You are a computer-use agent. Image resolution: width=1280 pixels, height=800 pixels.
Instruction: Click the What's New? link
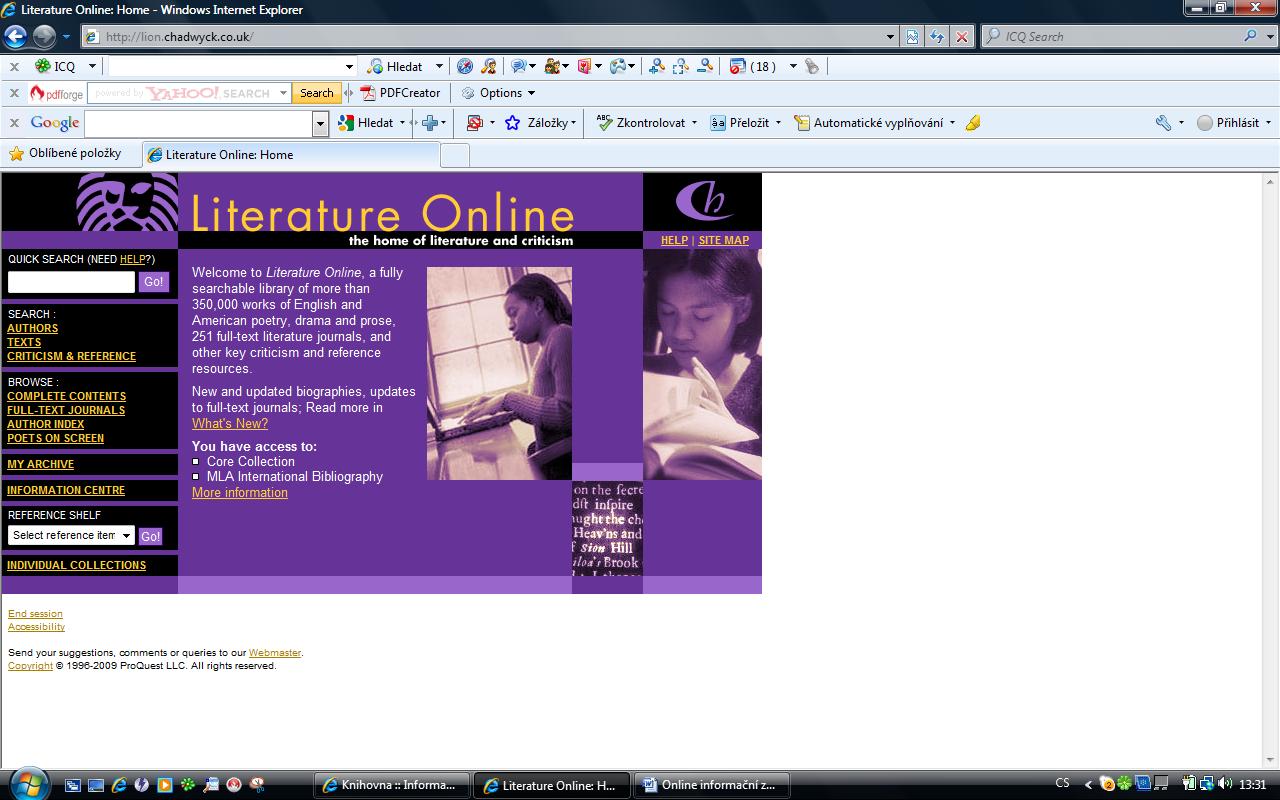click(230, 423)
